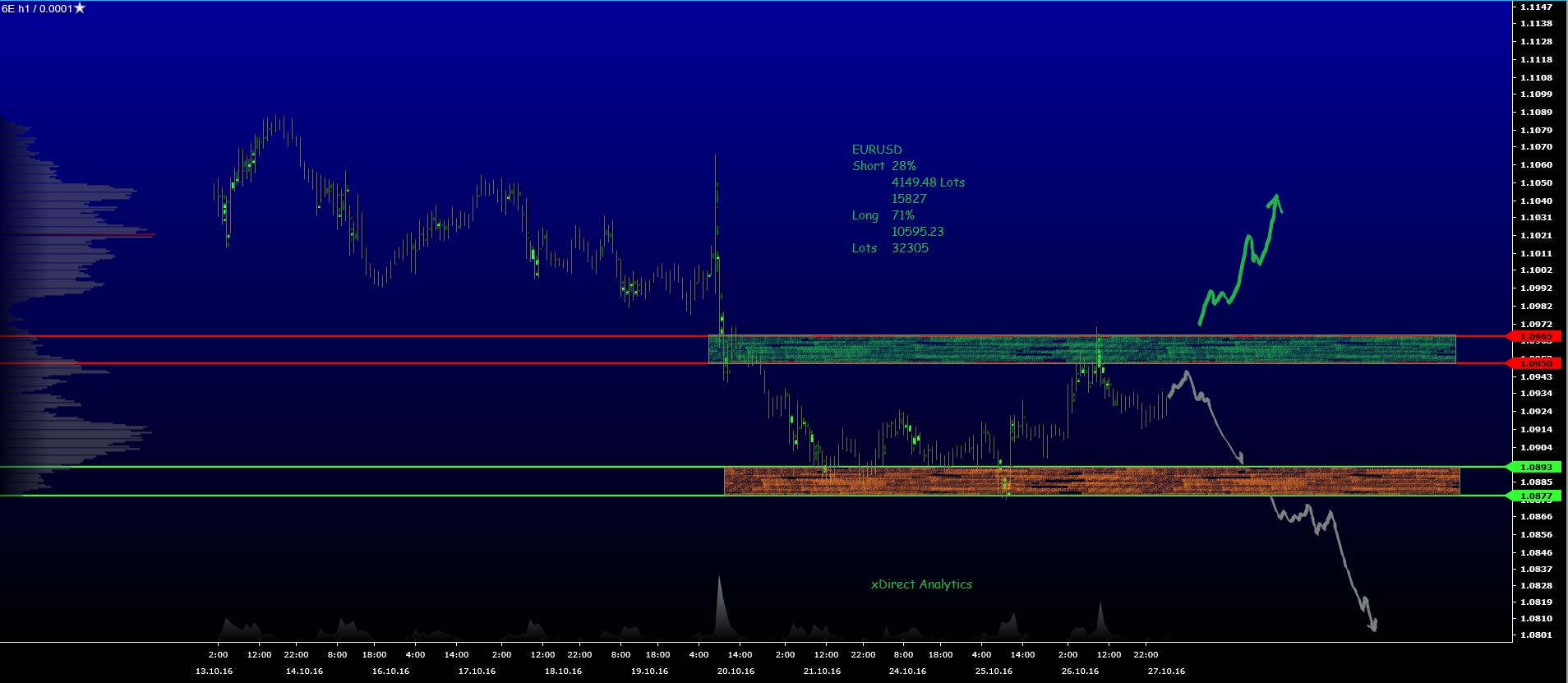Click the Long 71% sentiment text
Screen dimensions: 1568x683
tap(883, 215)
